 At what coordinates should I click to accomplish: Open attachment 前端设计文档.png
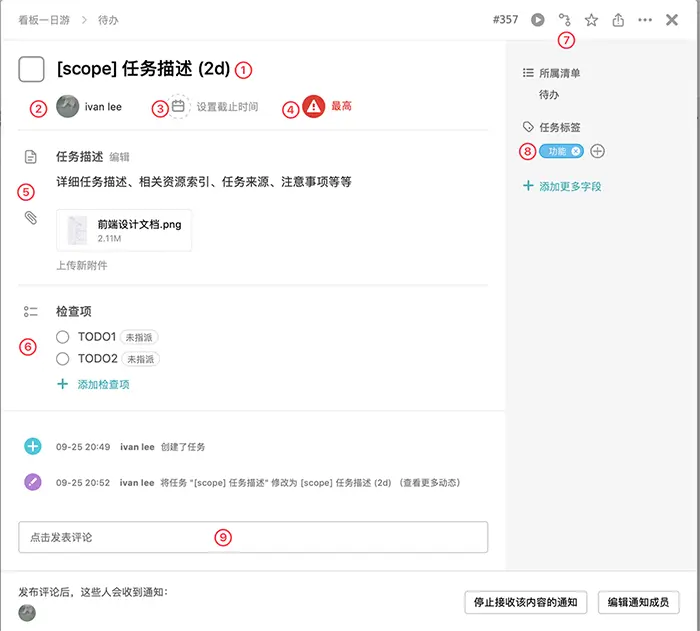click(x=124, y=230)
